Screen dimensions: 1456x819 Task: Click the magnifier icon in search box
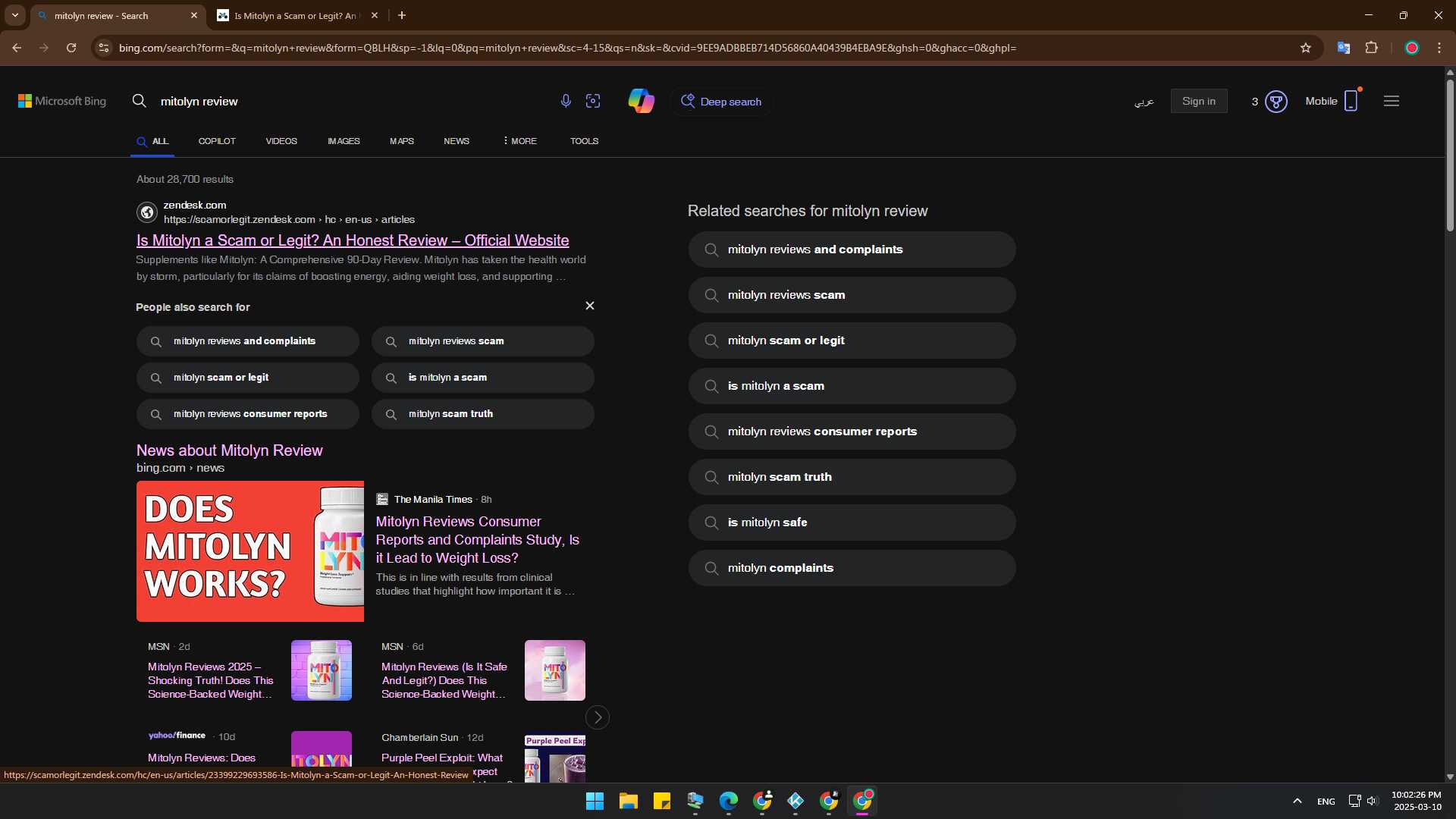(x=140, y=101)
